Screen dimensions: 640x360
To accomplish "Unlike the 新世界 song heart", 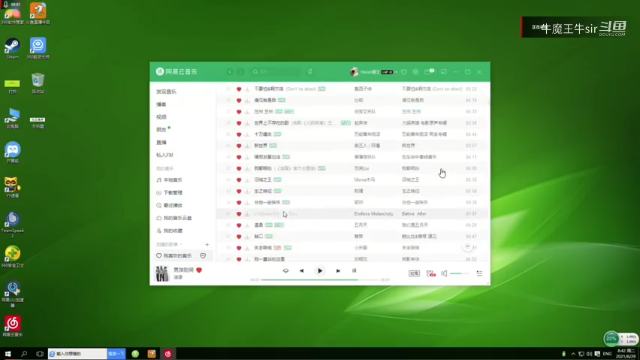I will pos(239,146).
